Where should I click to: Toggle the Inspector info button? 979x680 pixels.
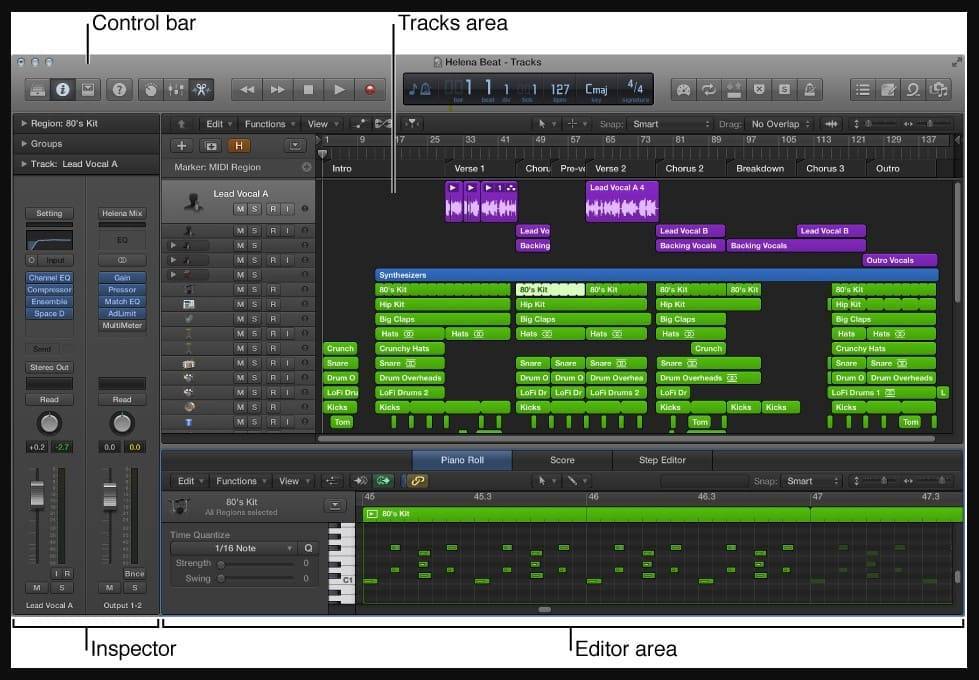[x=62, y=90]
